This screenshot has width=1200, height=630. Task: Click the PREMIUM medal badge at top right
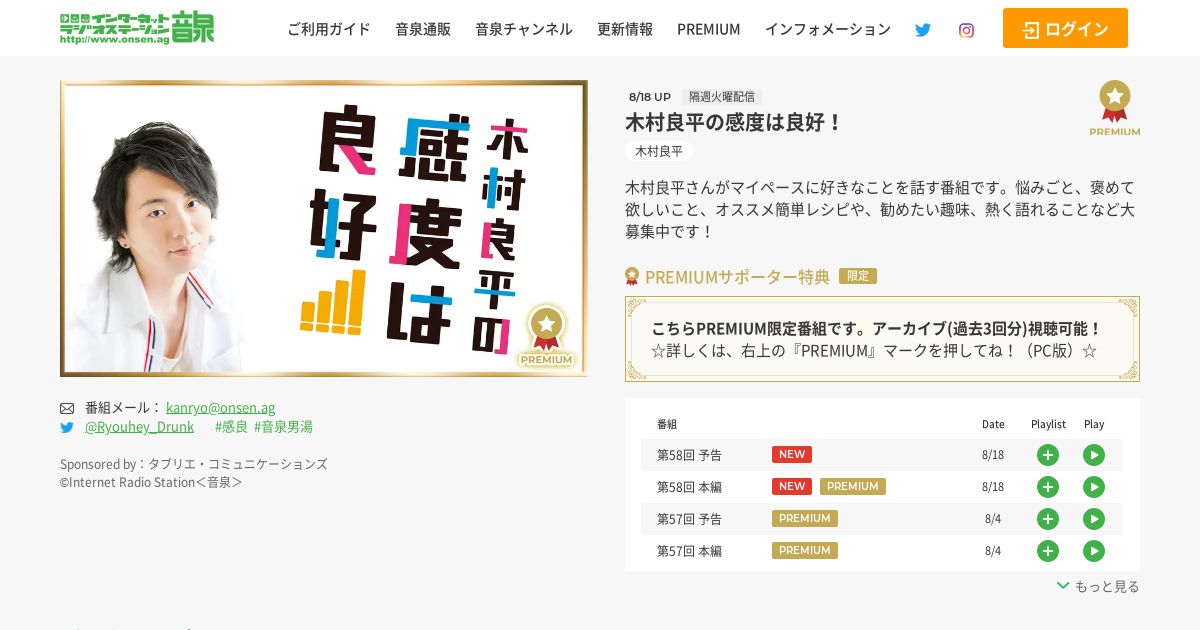(x=1114, y=108)
